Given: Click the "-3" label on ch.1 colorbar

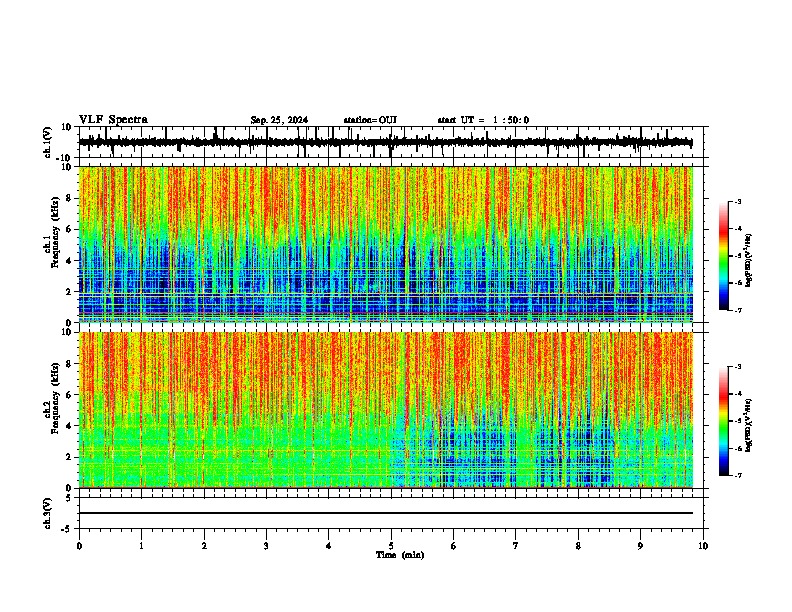Looking at the screenshot, I should [738, 202].
